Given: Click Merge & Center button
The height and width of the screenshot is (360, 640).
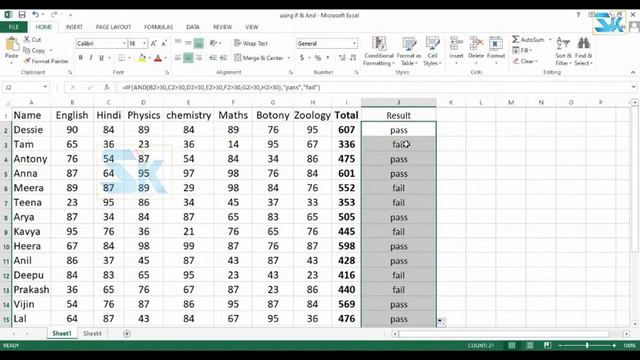Looking at the screenshot, I should click(259, 58).
